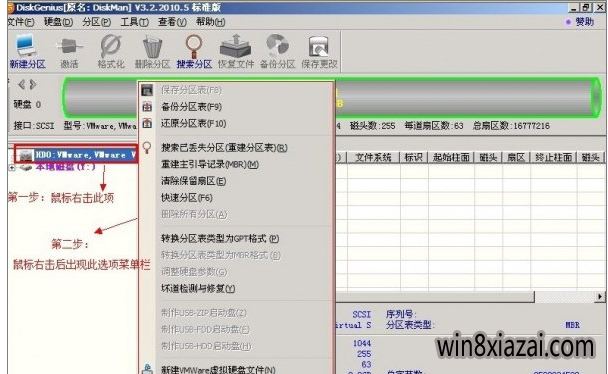Choose 备份分区表(F9) from context menu
The image size is (608, 374).
click(x=191, y=107)
